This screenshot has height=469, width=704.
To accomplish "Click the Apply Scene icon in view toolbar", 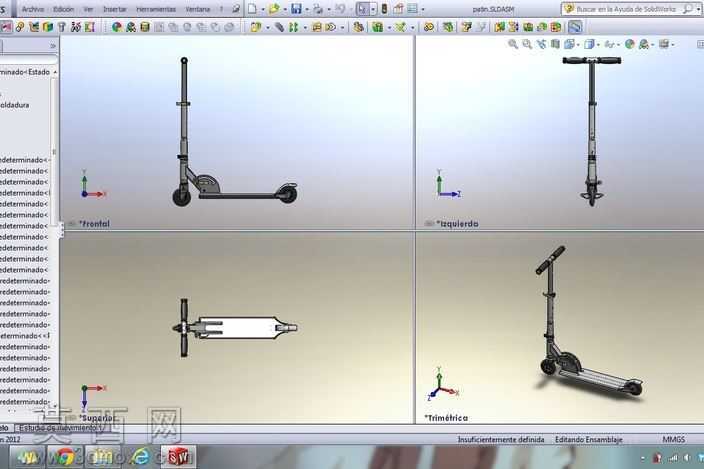I will pos(644,44).
